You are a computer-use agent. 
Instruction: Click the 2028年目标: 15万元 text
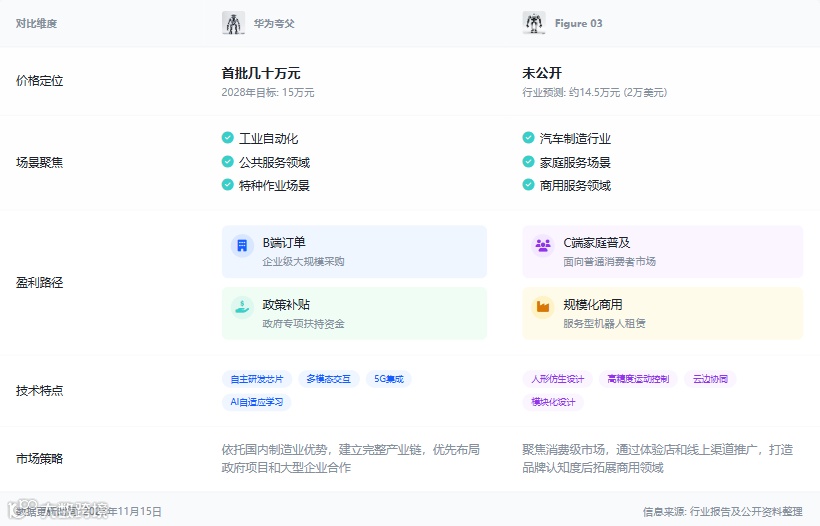tap(268, 93)
